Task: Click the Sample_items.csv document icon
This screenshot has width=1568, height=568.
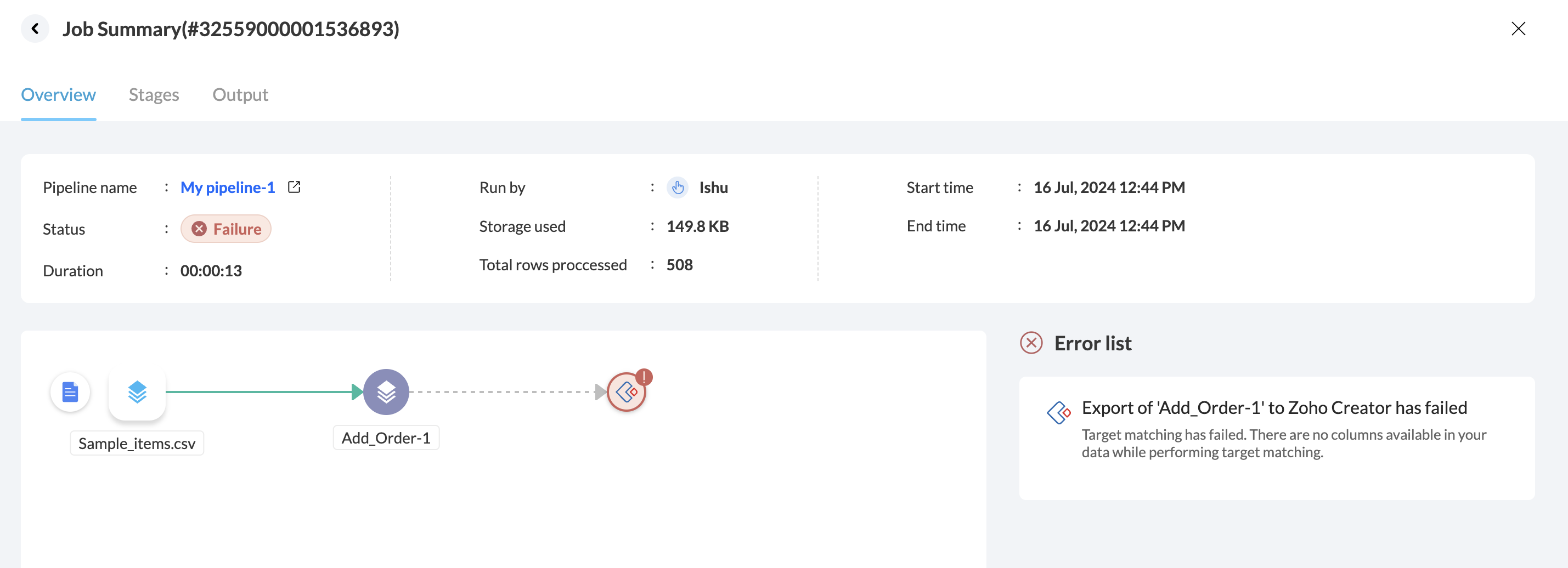Action: coord(70,392)
